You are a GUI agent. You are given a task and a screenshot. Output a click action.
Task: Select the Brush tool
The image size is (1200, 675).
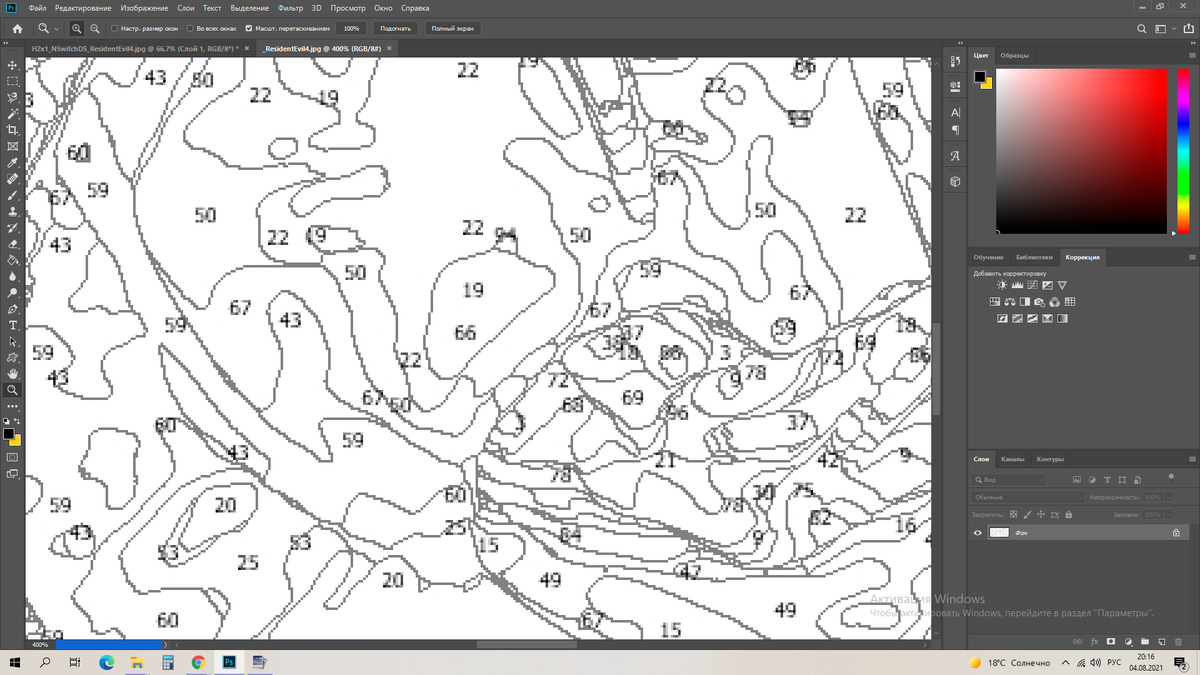[x=12, y=195]
